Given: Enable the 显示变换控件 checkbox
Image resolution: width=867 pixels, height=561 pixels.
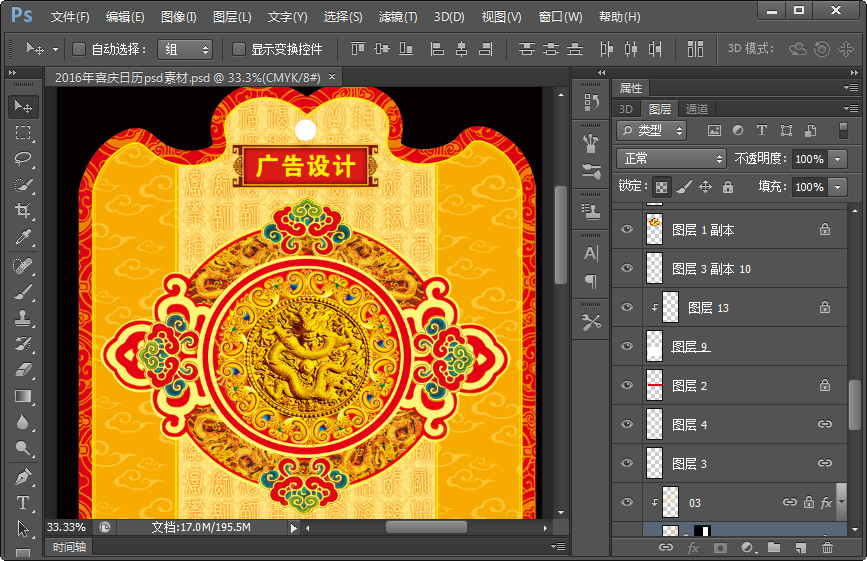Looking at the screenshot, I should coord(238,50).
